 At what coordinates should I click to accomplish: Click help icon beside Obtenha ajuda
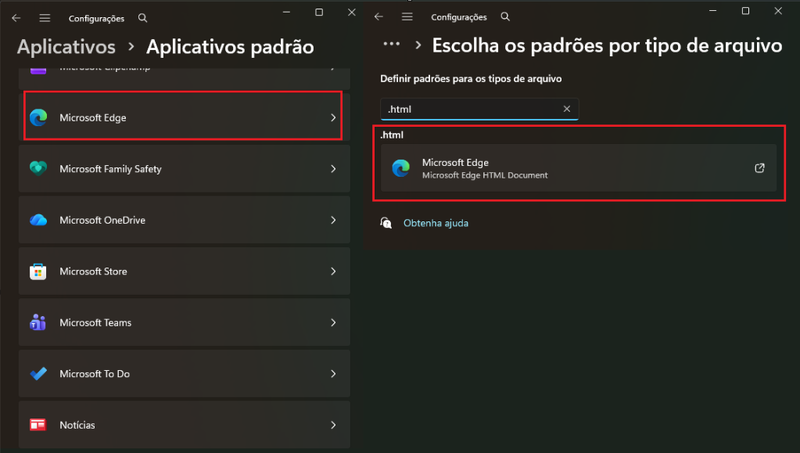click(x=386, y=223)
